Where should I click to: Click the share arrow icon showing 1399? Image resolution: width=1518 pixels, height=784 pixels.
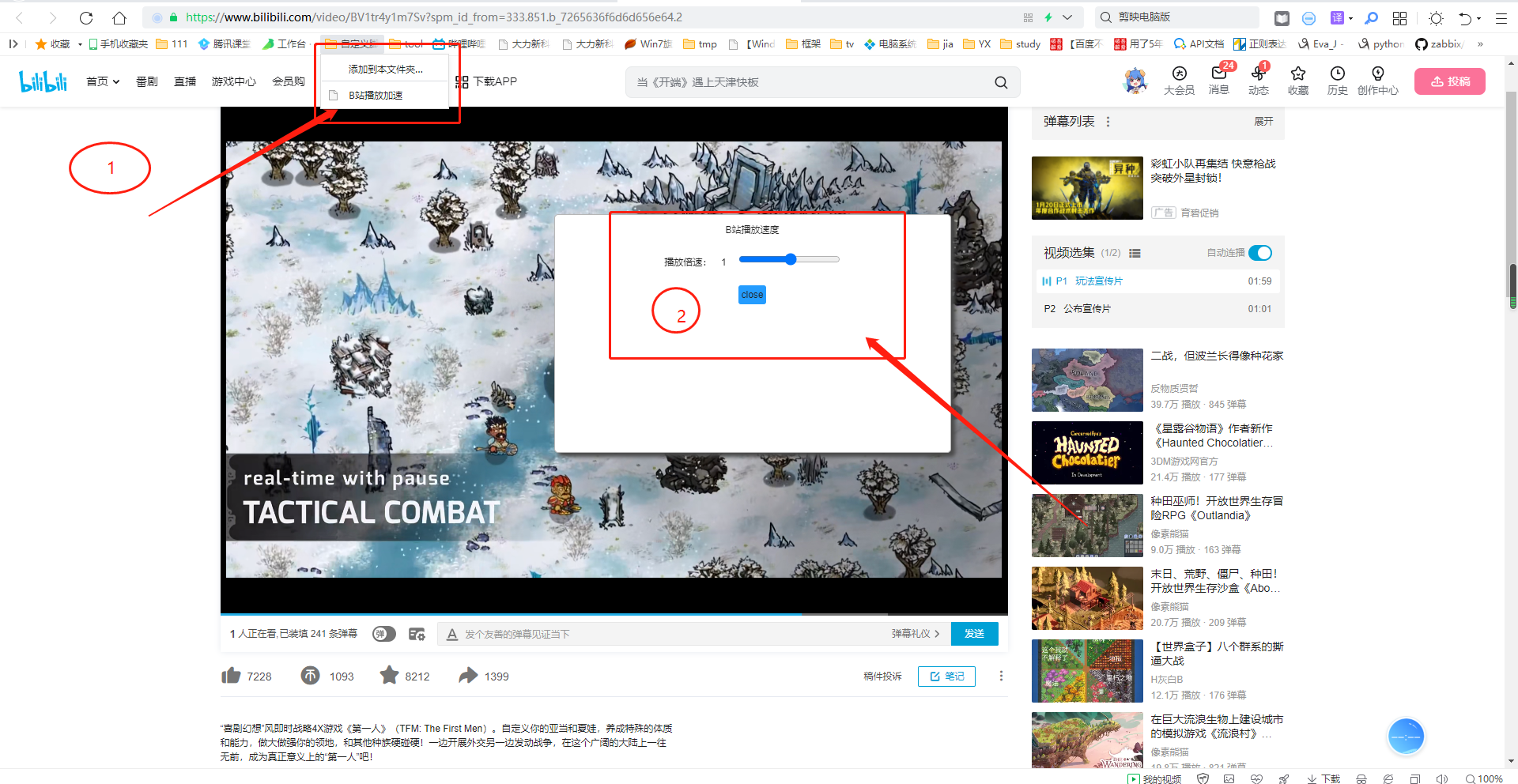pos(468,676)
